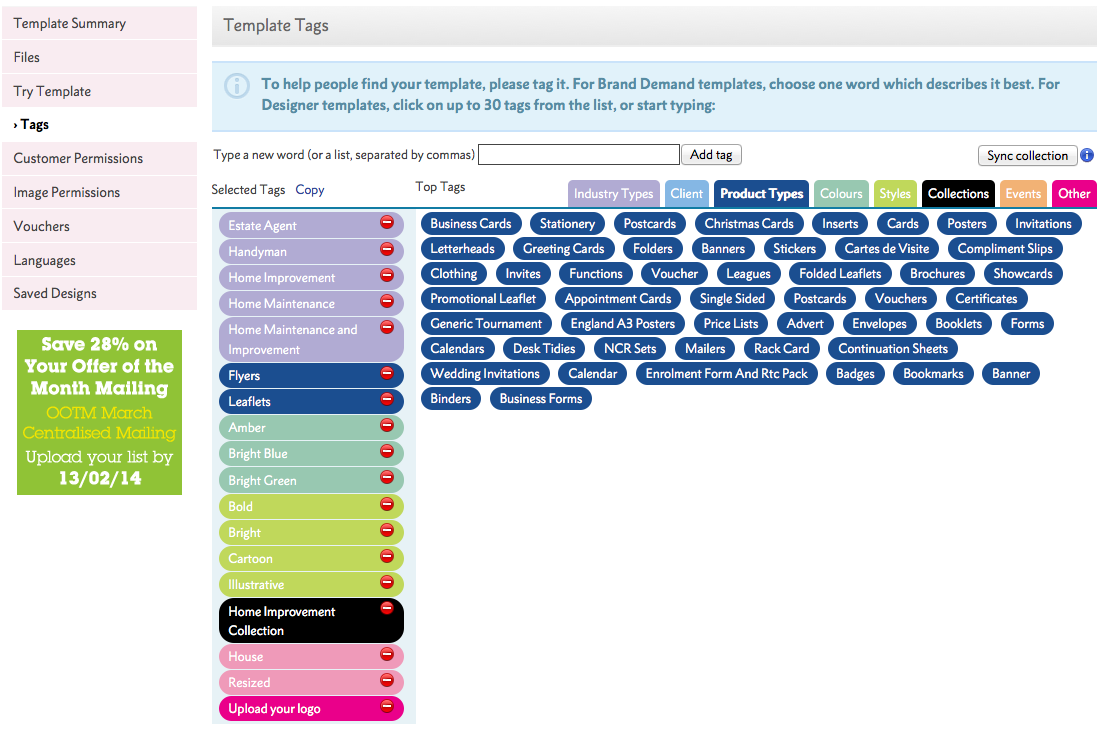Image resolution: width=1109 pixels, height=738 pixels.
Task: Add the Bookmarks tag
Action: (933, 374)
